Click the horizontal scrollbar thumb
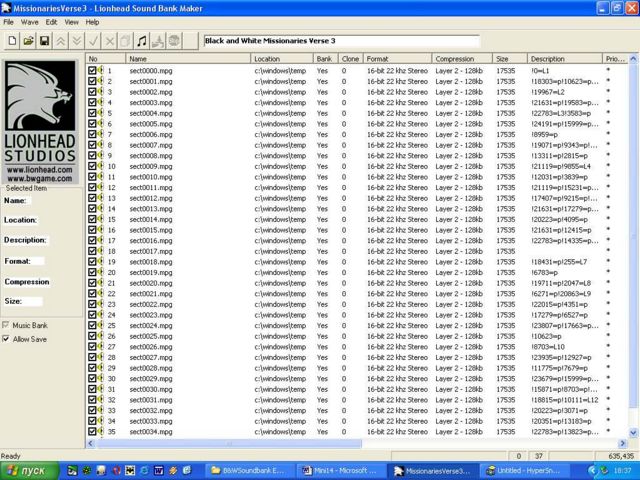Viewport: 640px width, 480px height. coord(229,443)
